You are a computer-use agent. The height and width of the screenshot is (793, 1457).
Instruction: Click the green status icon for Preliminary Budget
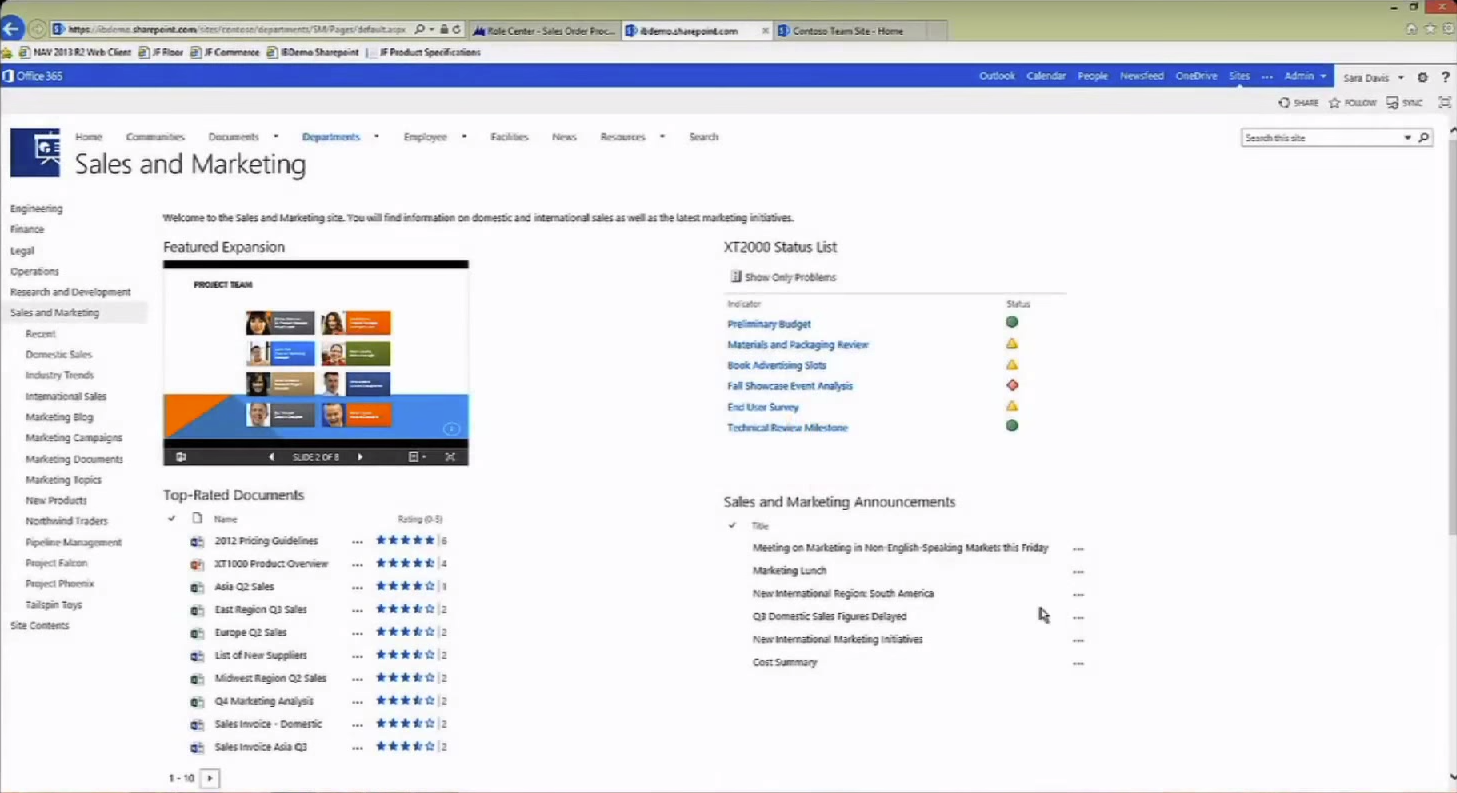[1012, 322]
